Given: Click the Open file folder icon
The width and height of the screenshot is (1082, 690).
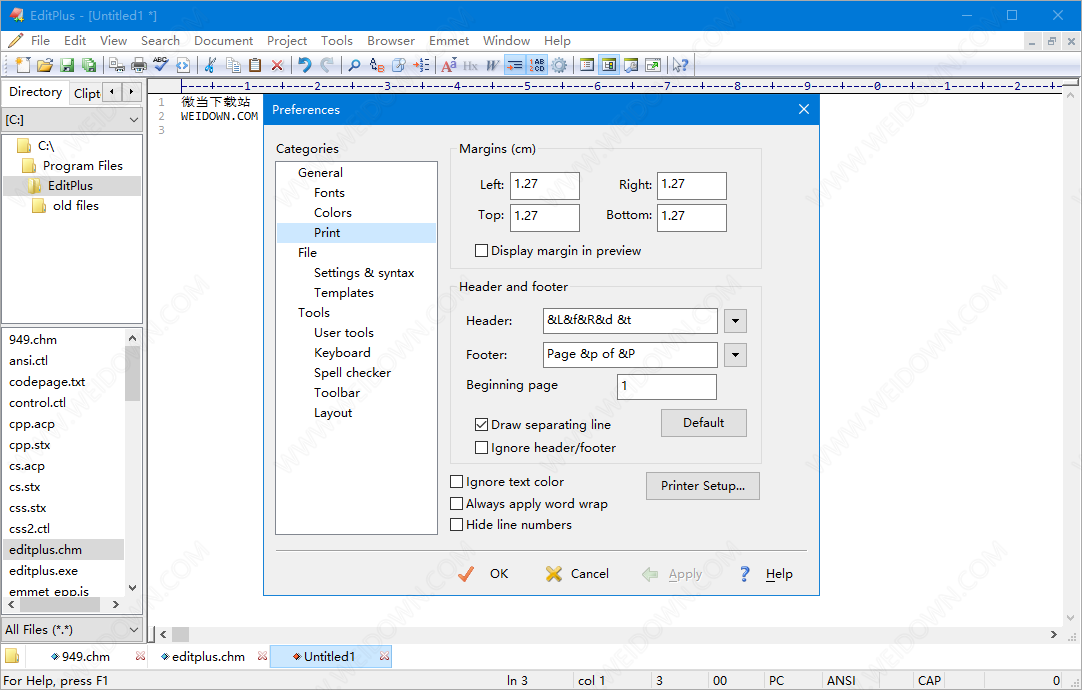Looking at the screenshot, I should coord(45,65).
